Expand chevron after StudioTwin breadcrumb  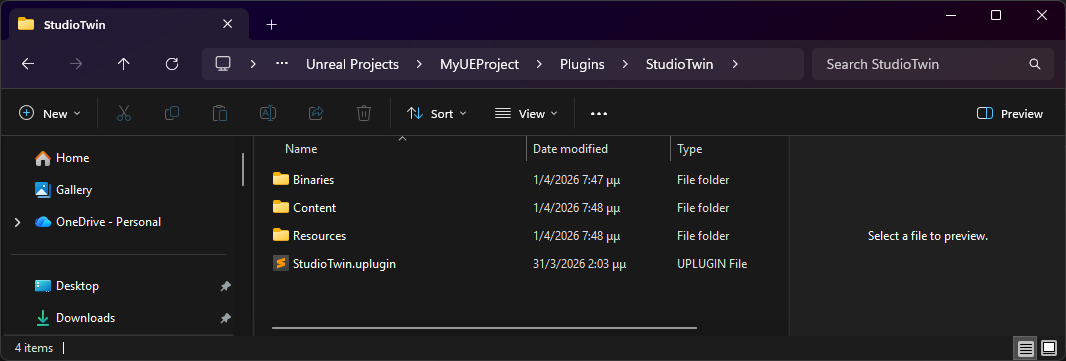pos(735,65)
